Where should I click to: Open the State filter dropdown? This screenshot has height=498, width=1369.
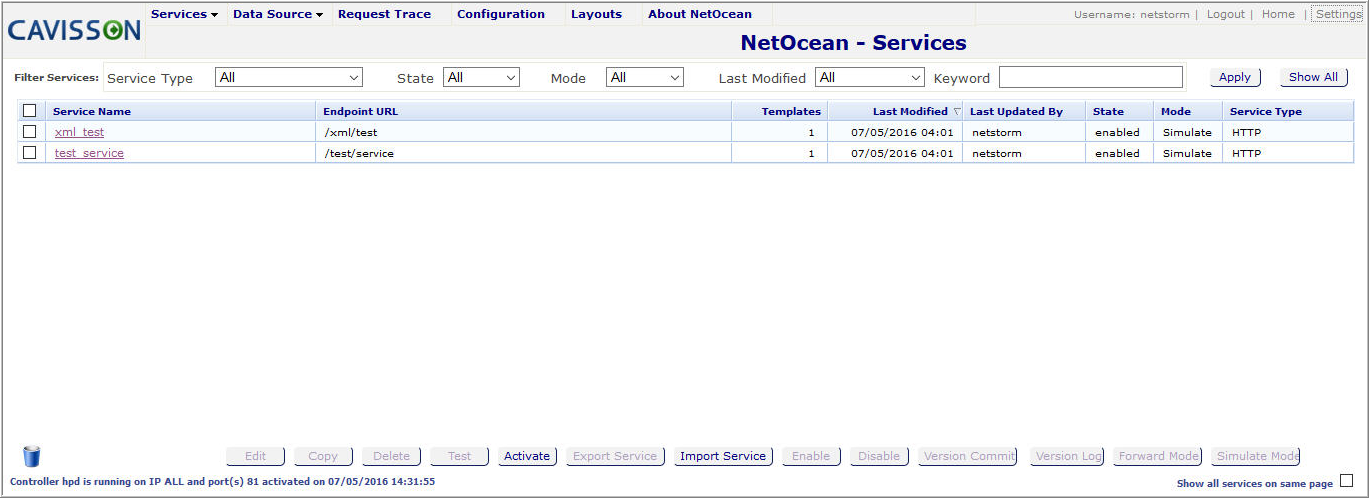(x=481, y=77)
